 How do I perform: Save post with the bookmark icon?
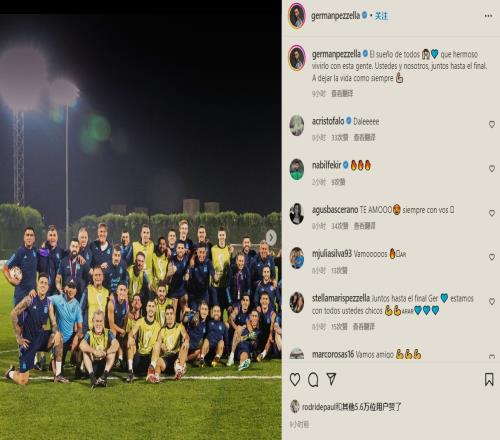point(489,379)
